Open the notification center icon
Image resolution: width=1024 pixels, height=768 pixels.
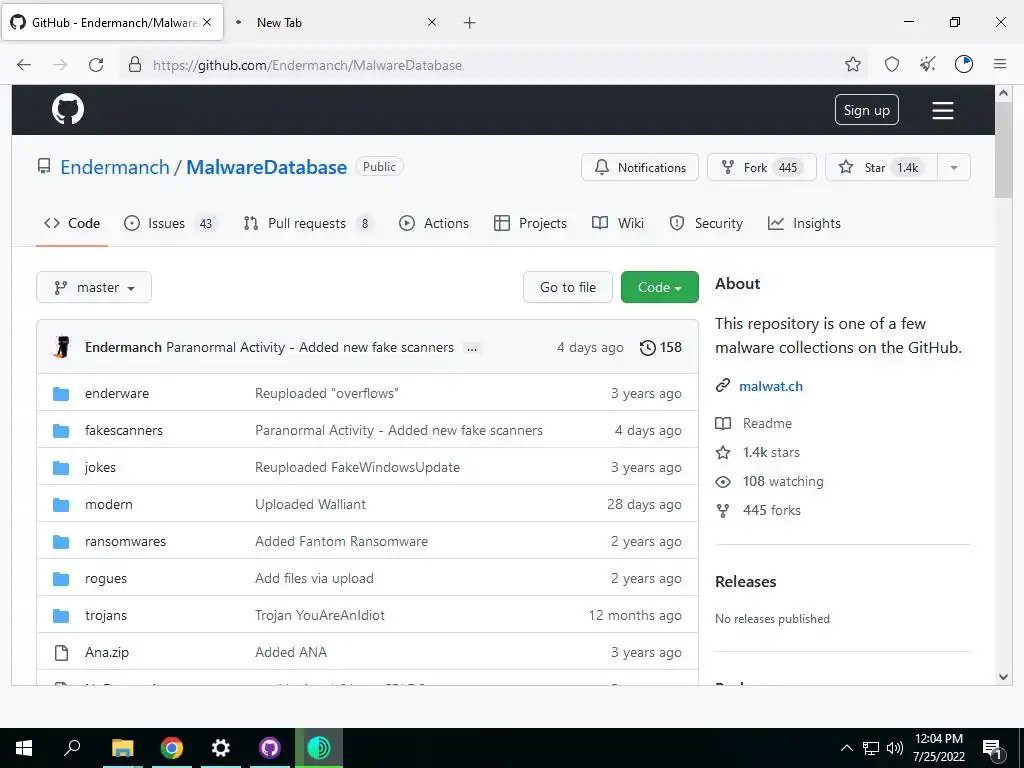992,748
